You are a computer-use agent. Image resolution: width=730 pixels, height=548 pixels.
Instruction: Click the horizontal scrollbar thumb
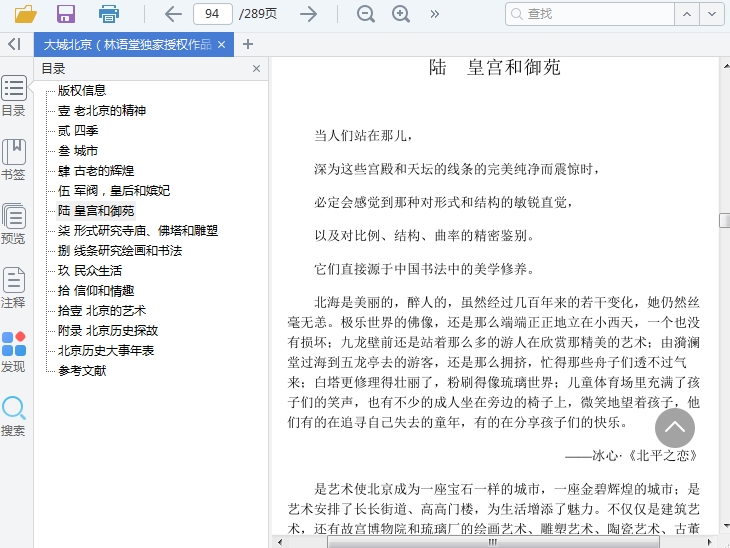click(x=493, y=542)
